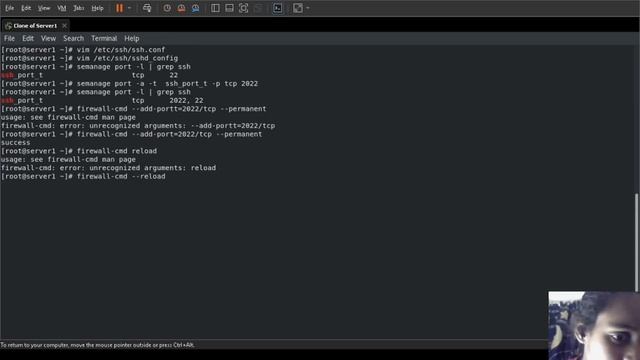Click the greyed-out Unity mode icon
This screenshot has width=640, height=360.
click(x=258, y=8)
